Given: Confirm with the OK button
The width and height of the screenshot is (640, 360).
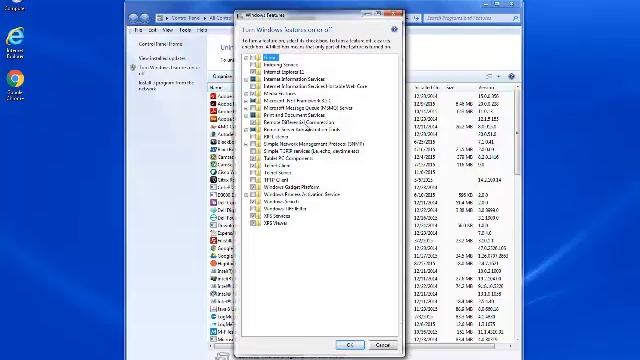Looking at the screenshot, I should pos(350,345).
